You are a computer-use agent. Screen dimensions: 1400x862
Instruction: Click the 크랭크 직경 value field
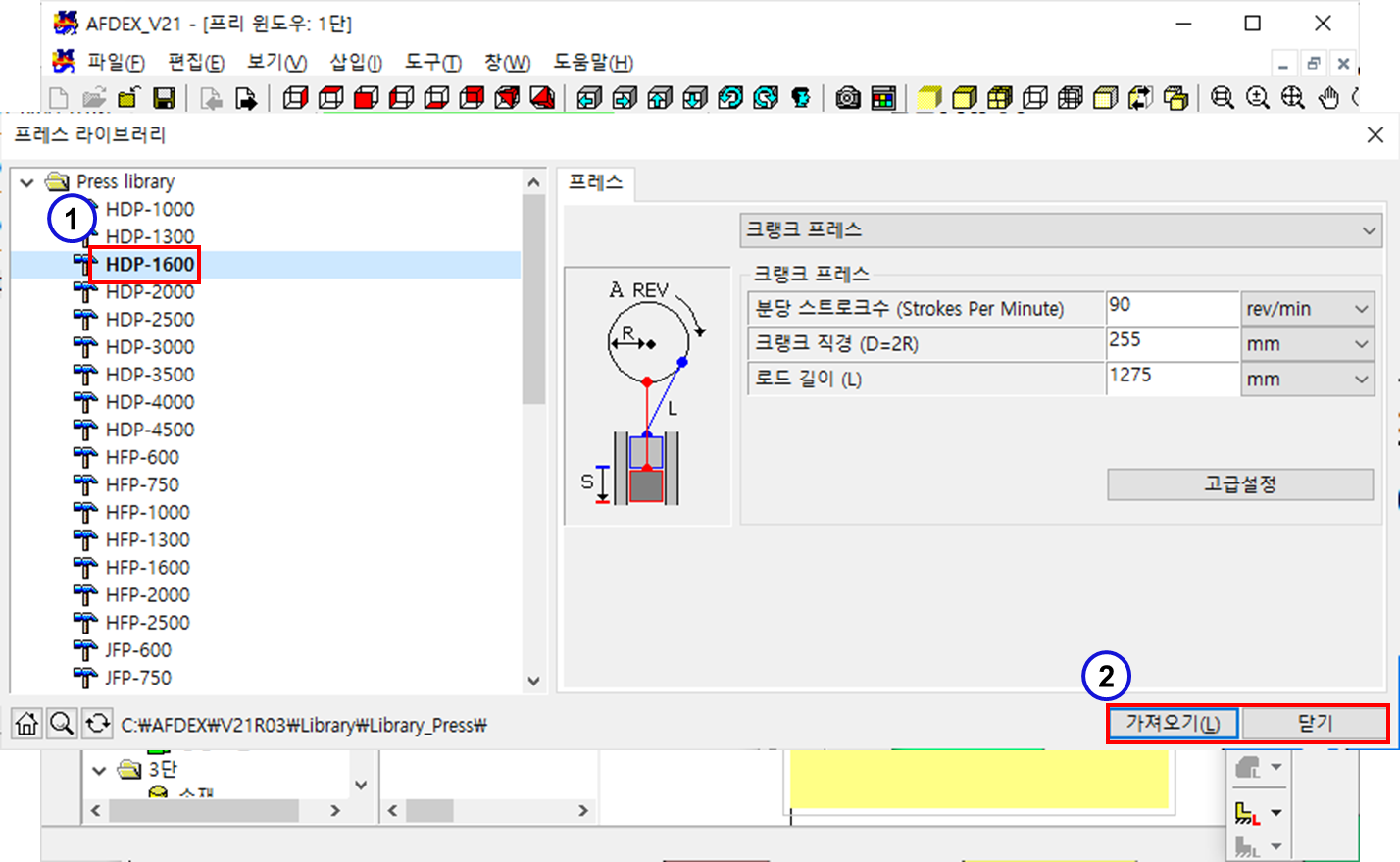(x=1172, y=343)
